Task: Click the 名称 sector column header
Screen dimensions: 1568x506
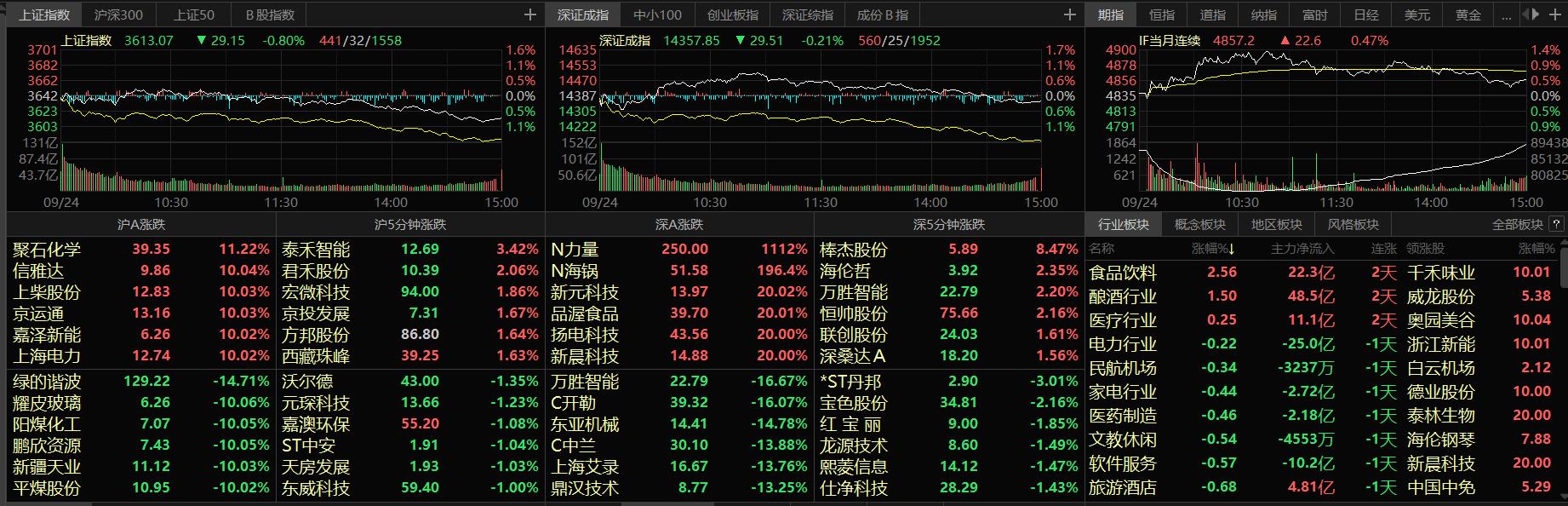Action: coord(1102,249)
